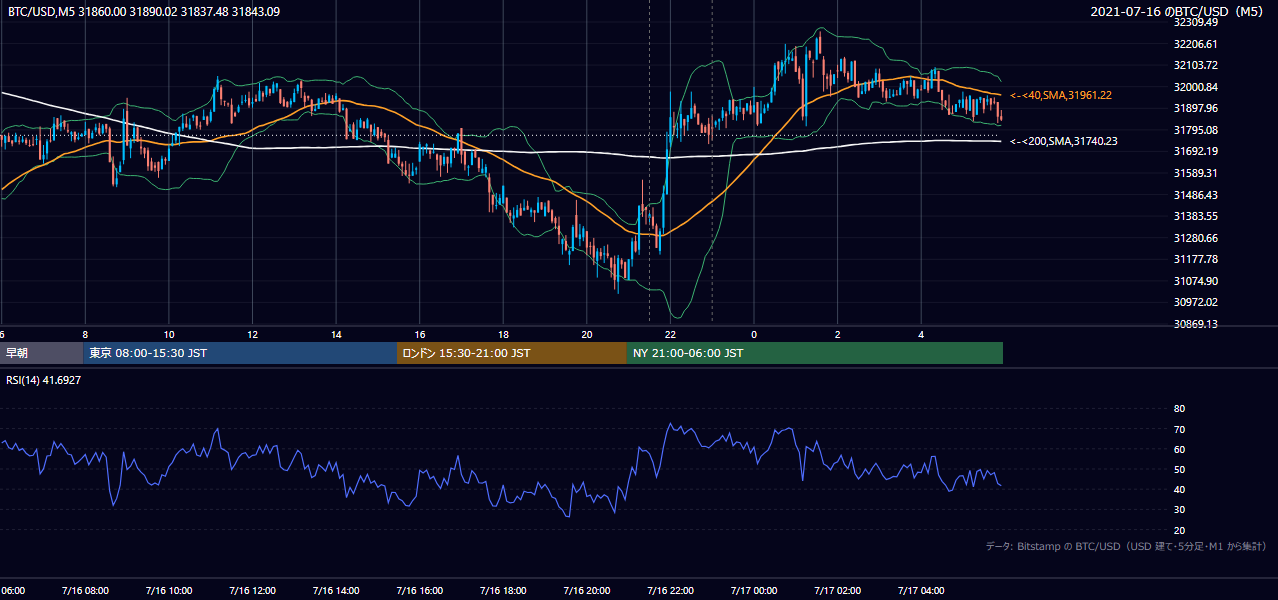Click bottom time label 7/16 18:00

coord(503,591)
